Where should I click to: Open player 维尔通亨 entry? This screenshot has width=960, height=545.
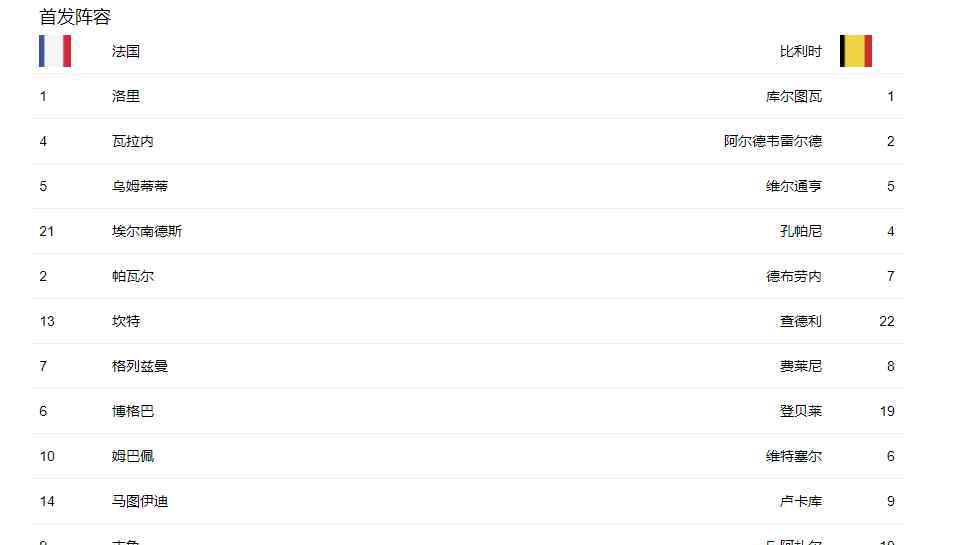click(793, 187)
